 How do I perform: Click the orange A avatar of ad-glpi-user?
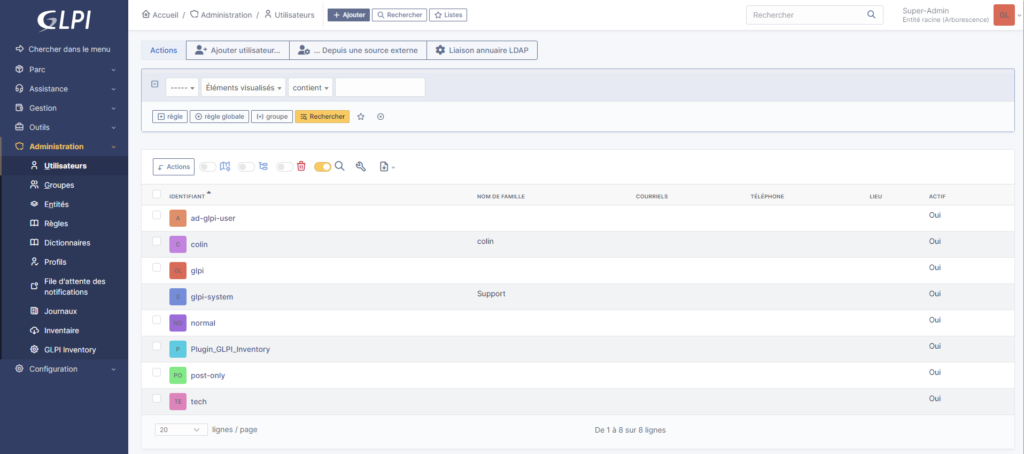pyautogui.click(x=178, y=218)
